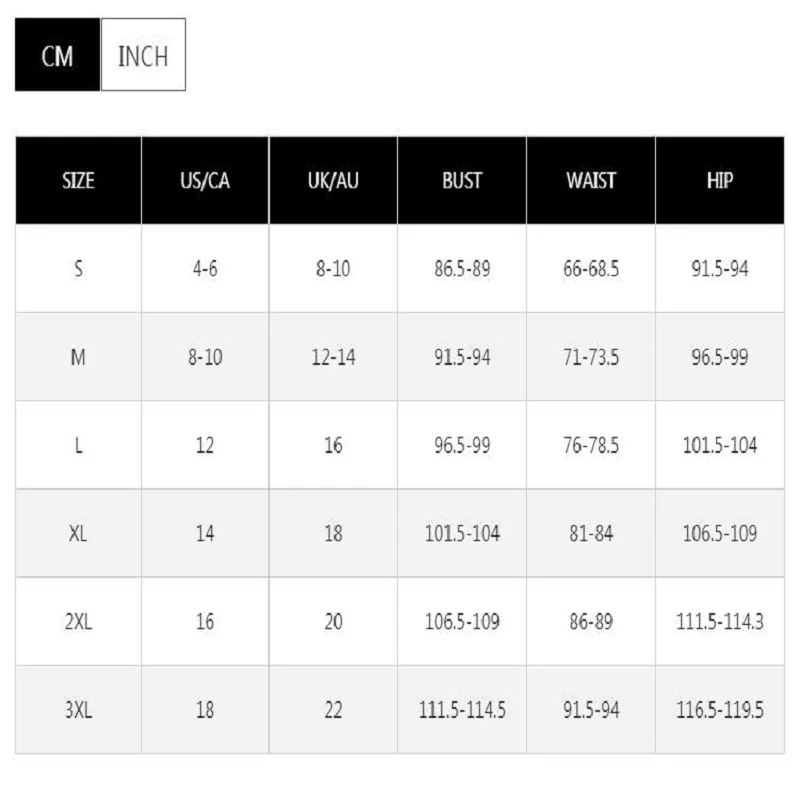
Task: Select the 3XL size row label
Action: [x=79, y=710]
